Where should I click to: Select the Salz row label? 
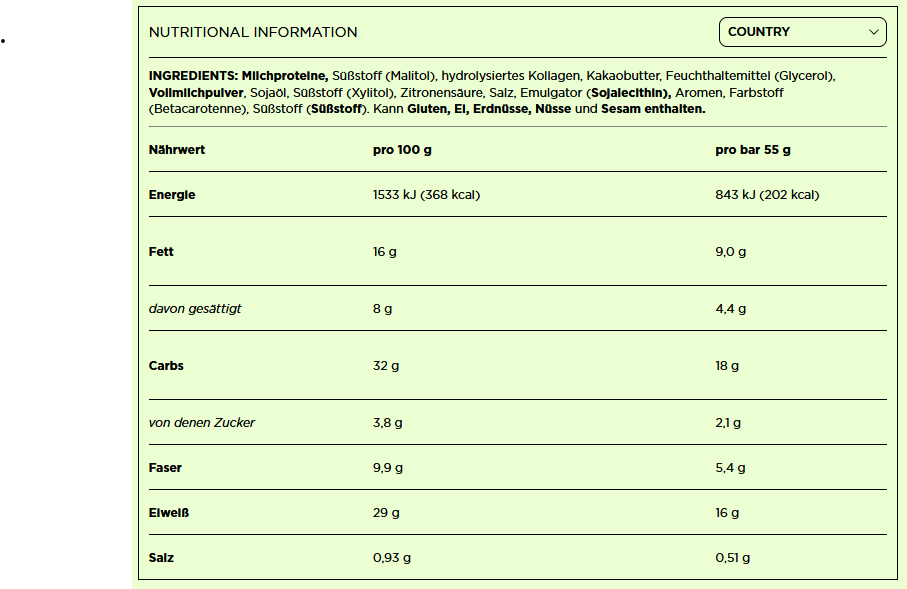[161, 558]
